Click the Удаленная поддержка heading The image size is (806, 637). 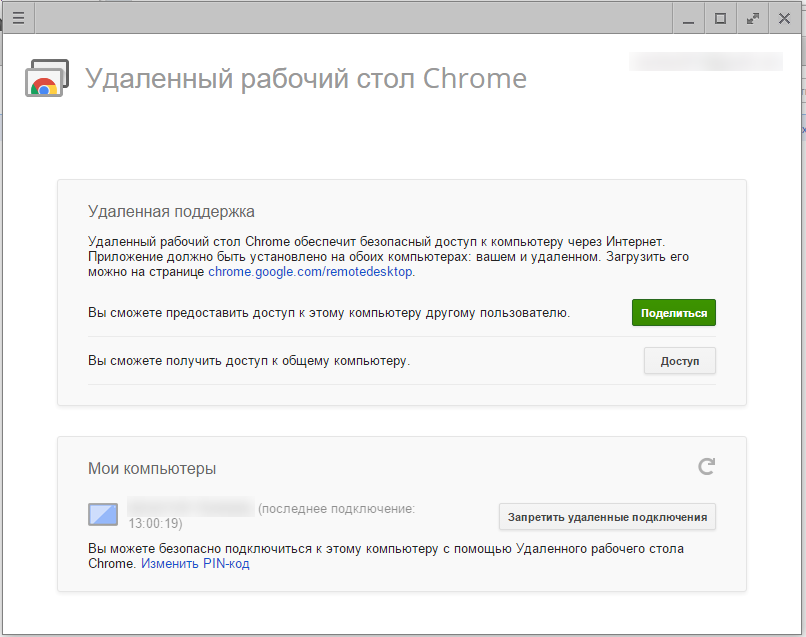pos(171,211)
